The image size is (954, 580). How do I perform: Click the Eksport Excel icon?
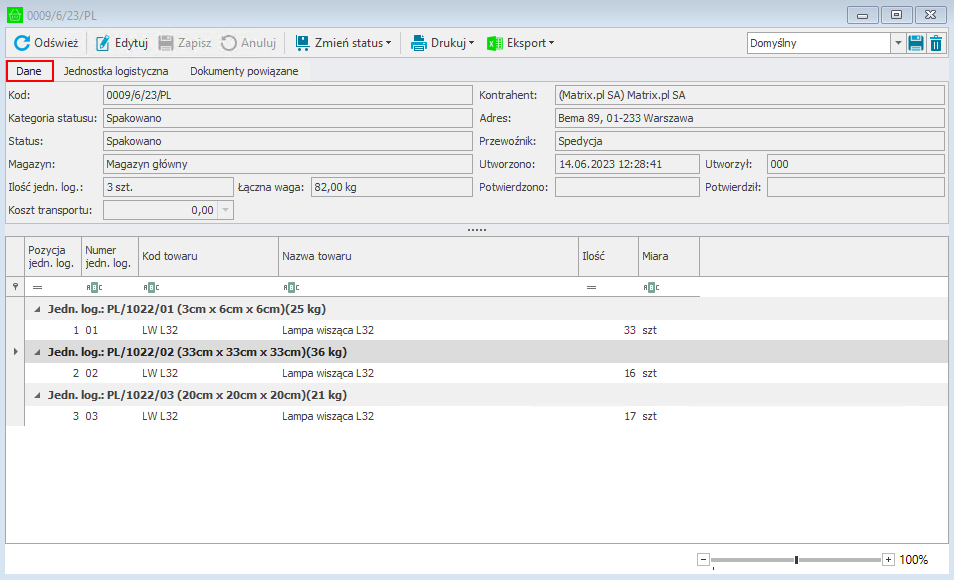[x=494, y=43]
